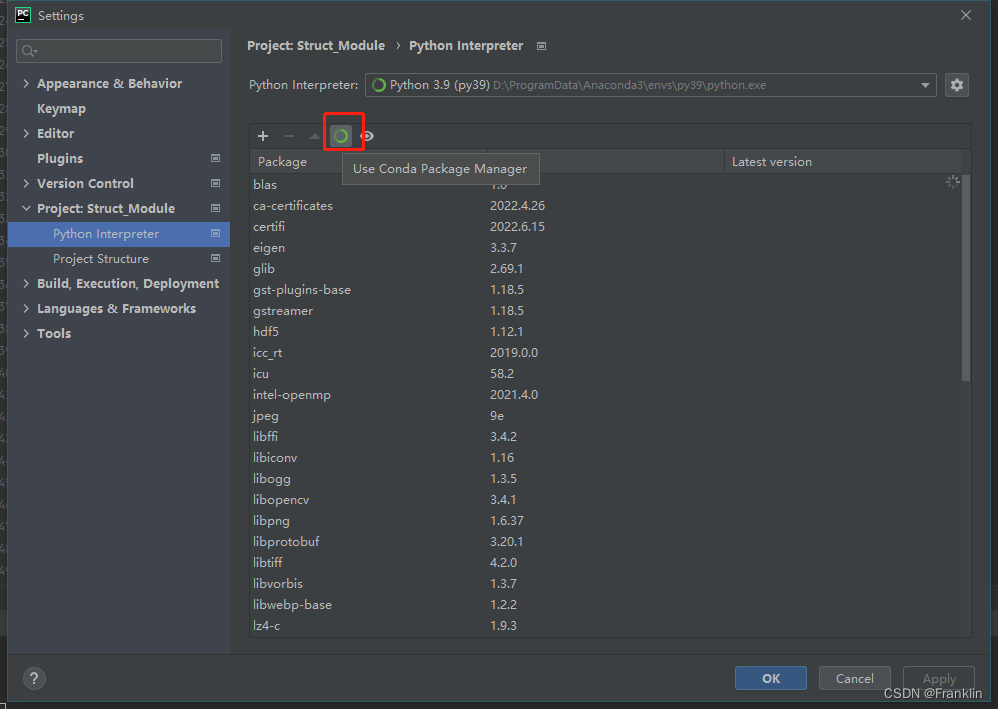Click project-level icon next to breadcrumb title

542,46
